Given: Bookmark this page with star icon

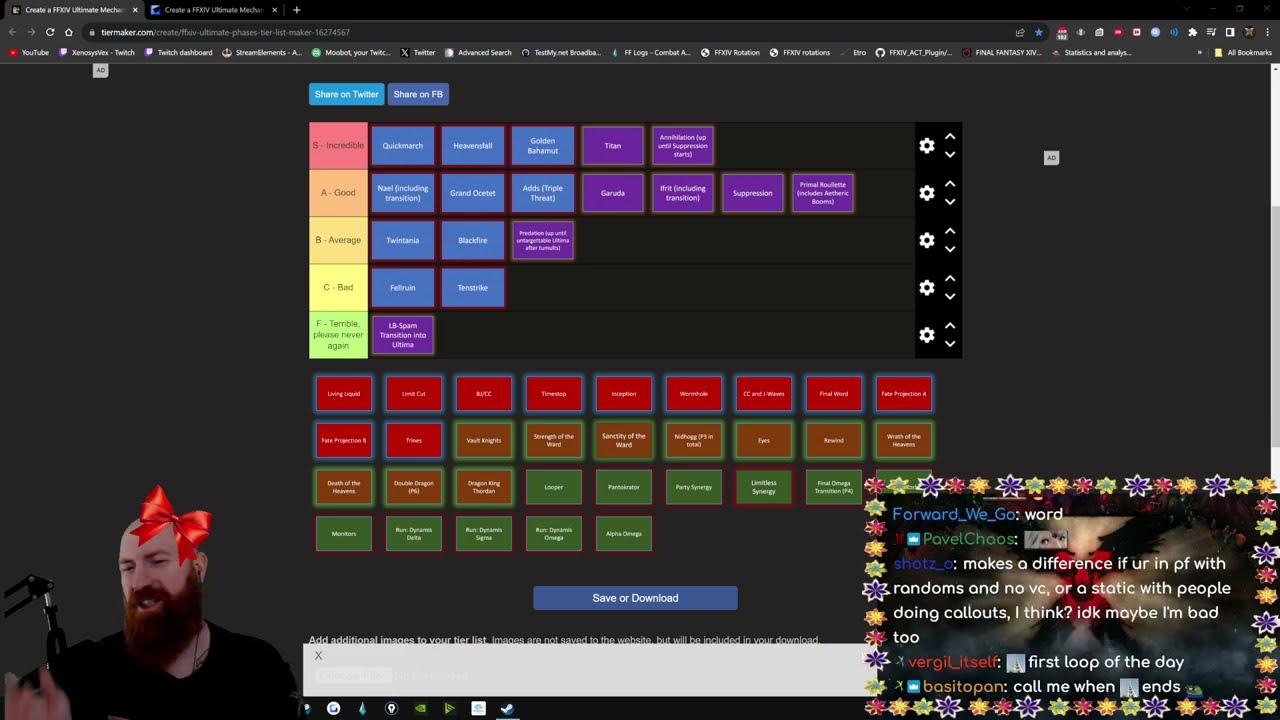Looking at the screenshot, I should 1038,32.
